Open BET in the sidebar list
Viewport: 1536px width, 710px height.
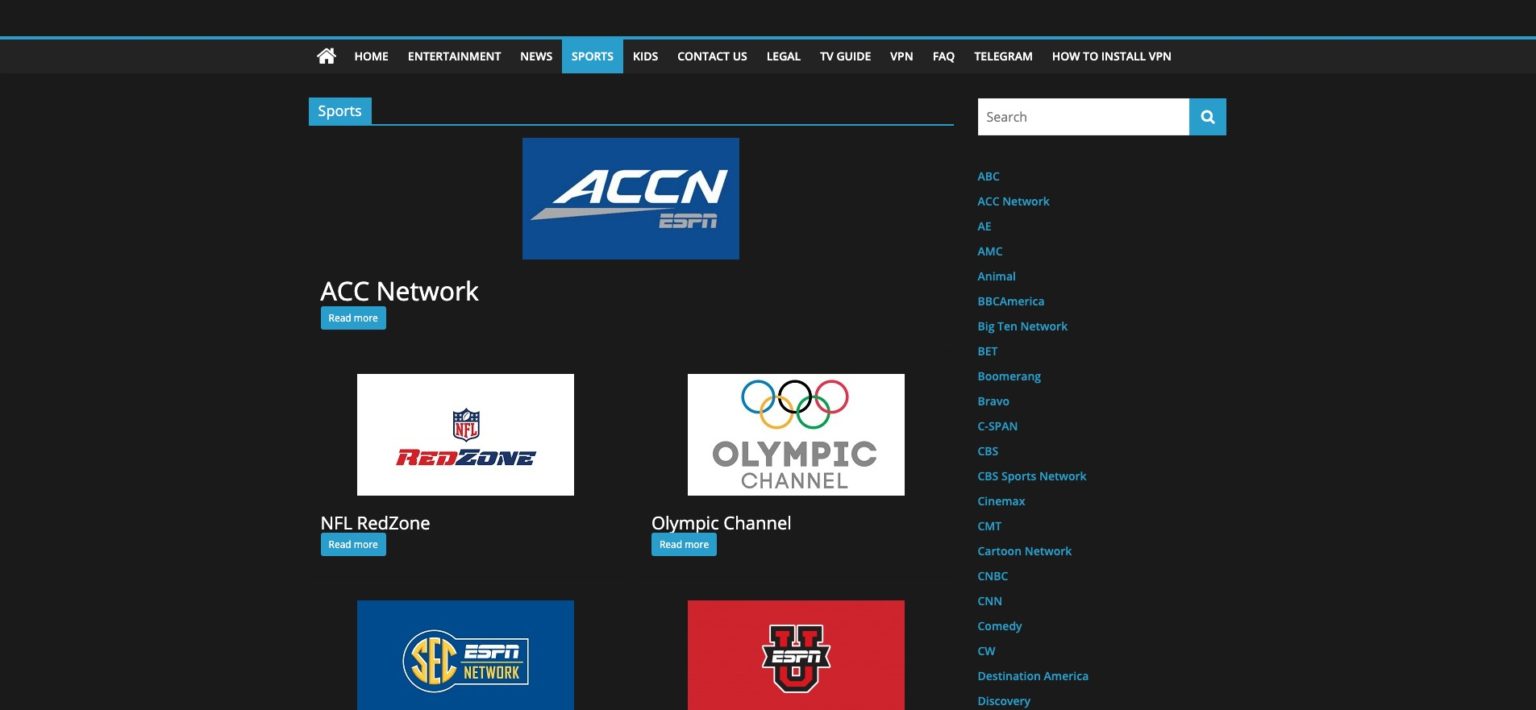point(987,351)
